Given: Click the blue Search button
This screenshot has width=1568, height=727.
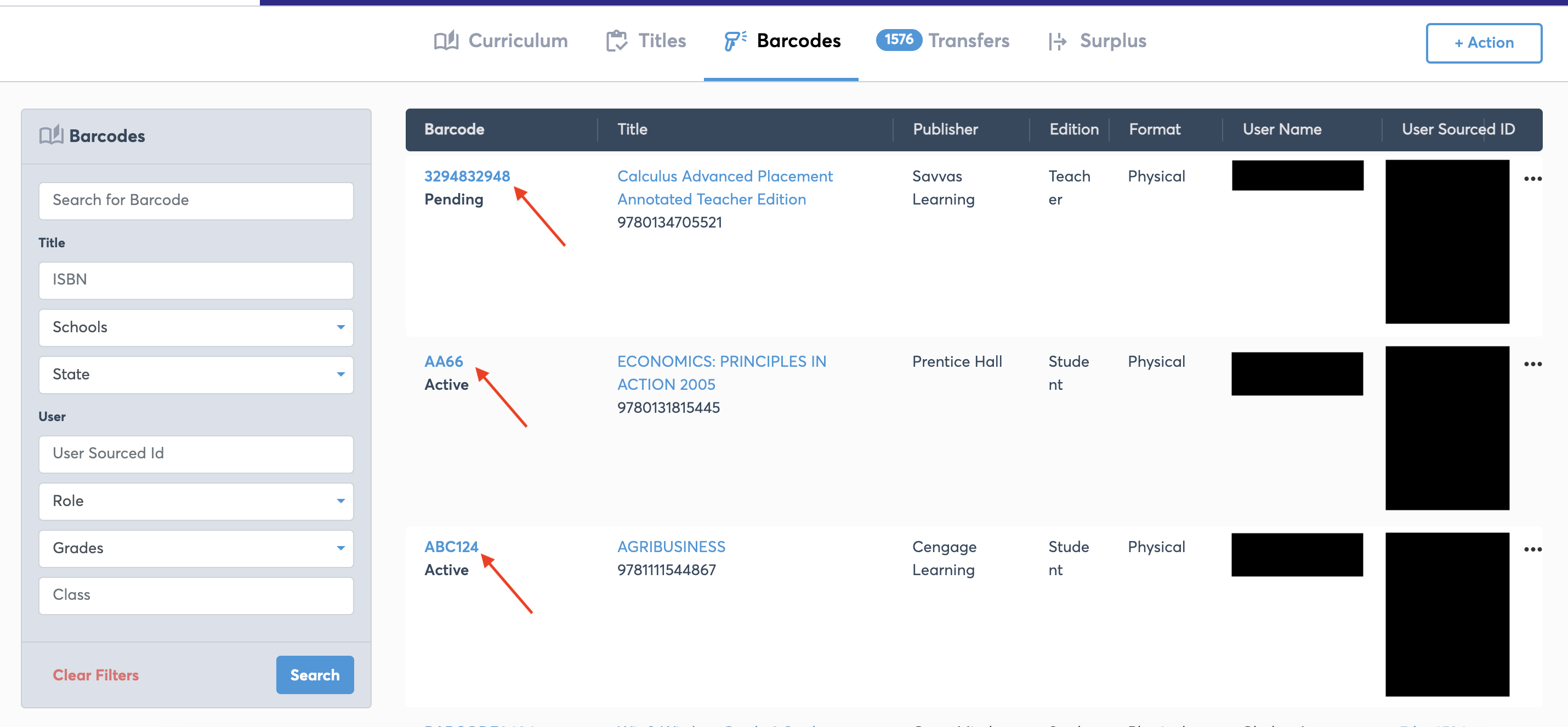Looking at the screenshot, I should point(315,674).
